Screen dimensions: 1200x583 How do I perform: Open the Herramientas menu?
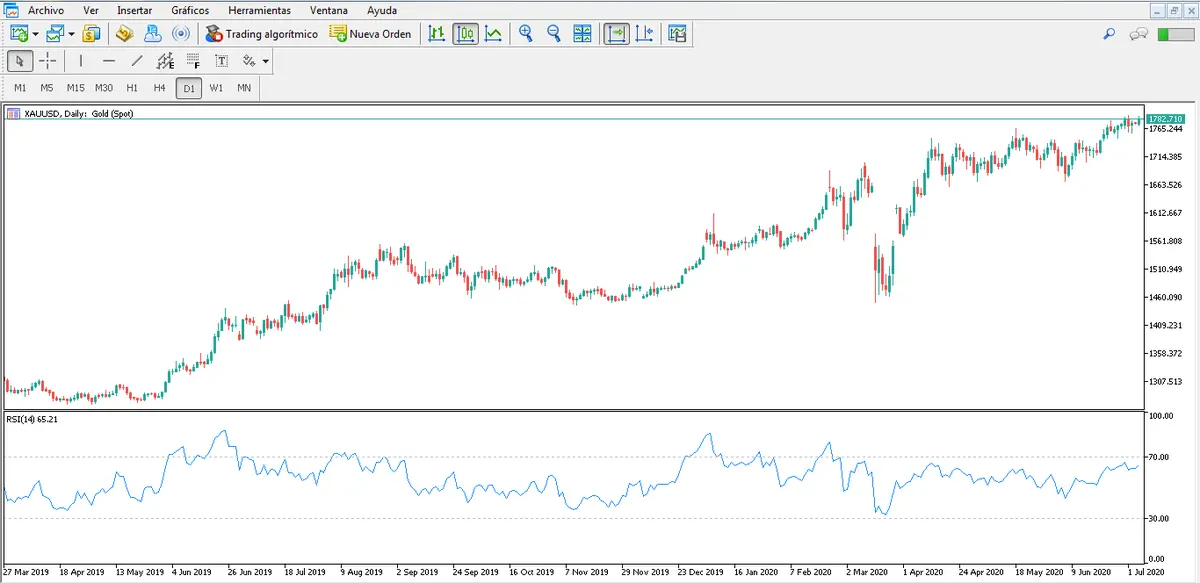259,10
